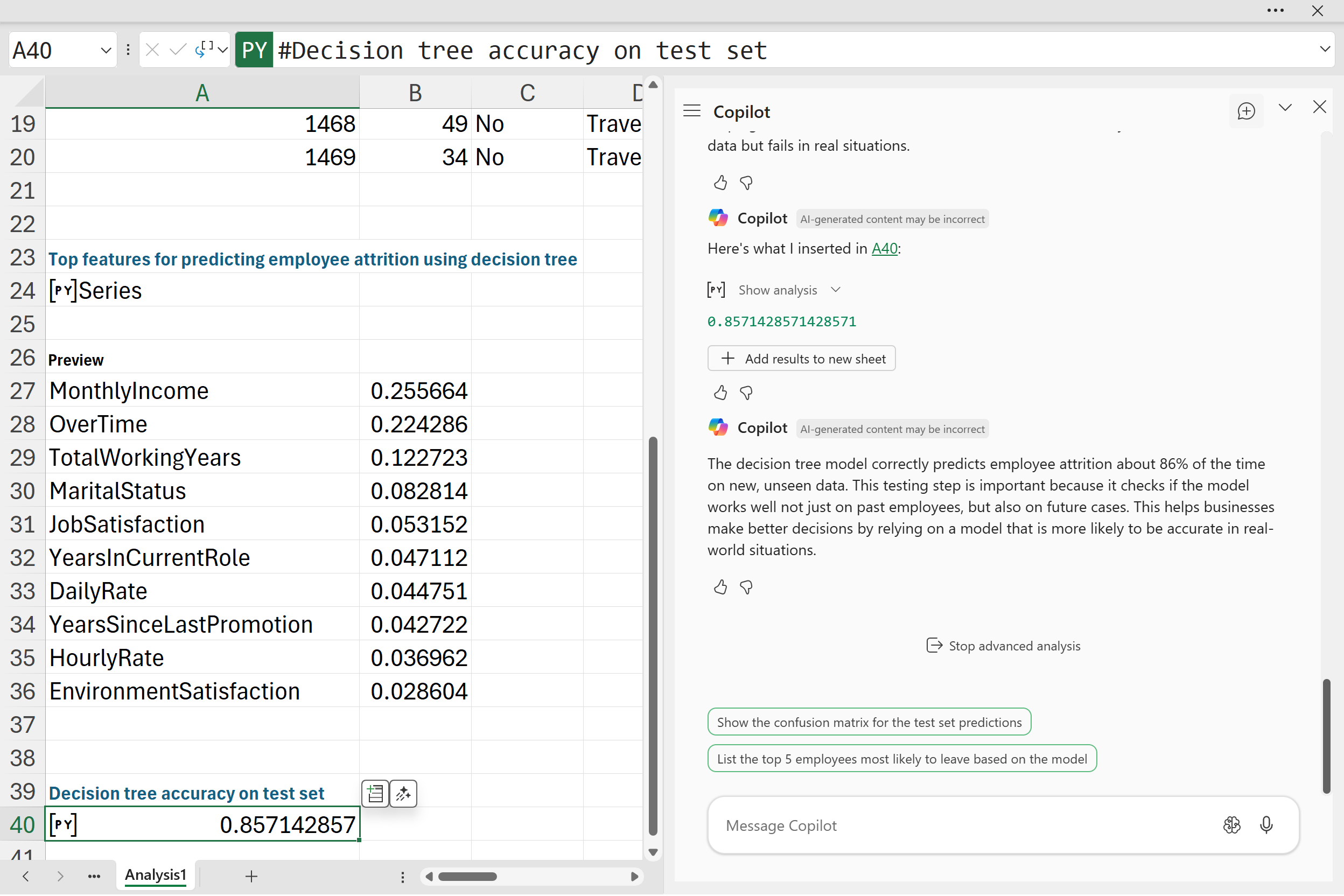Switch to the Analysis1 sheet tab
Image resolution: width=1344 pixels, height=896 pixels.
coord(156,875)
